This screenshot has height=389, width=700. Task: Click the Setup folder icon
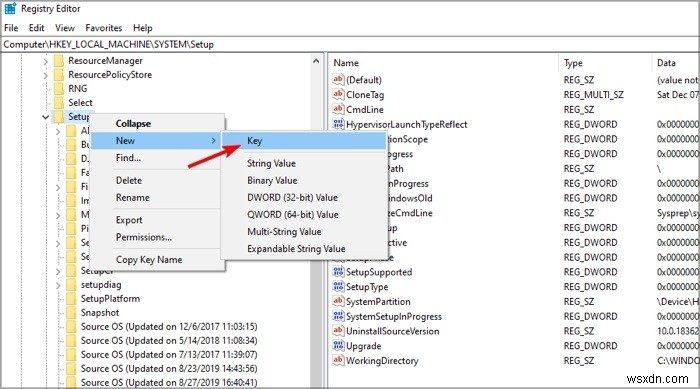pos(58,117)
